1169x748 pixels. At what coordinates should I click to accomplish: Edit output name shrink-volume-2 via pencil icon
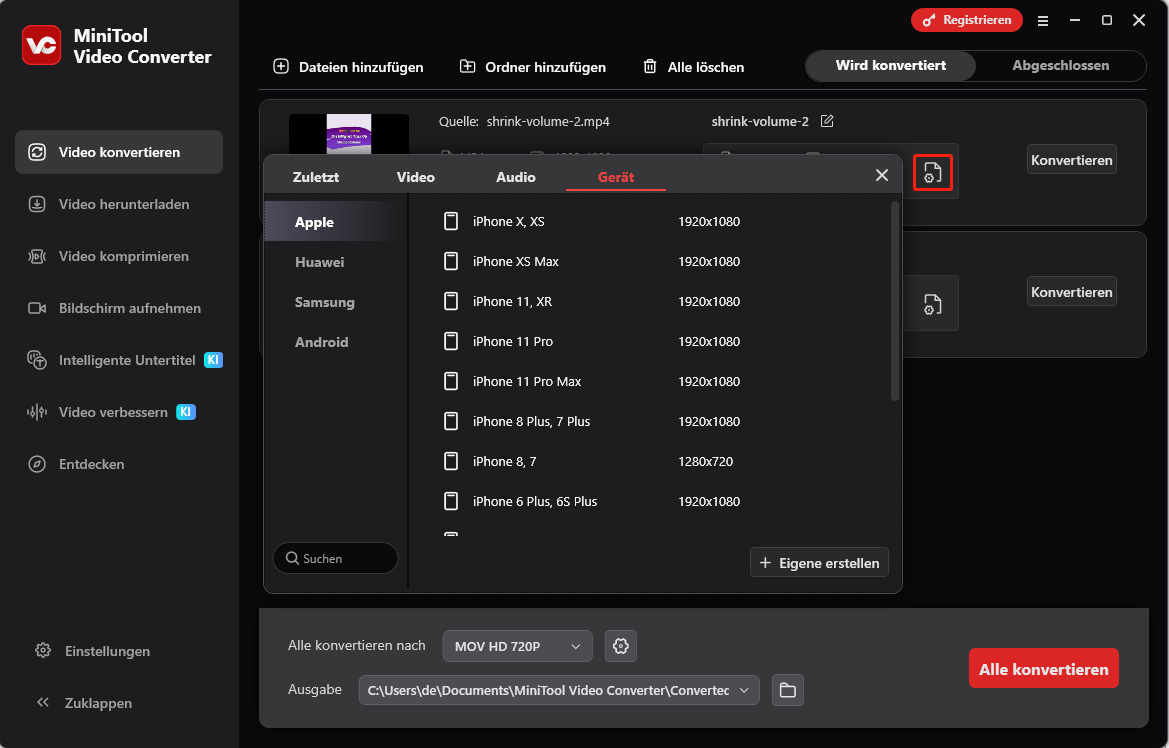click(x=827, y=121)
